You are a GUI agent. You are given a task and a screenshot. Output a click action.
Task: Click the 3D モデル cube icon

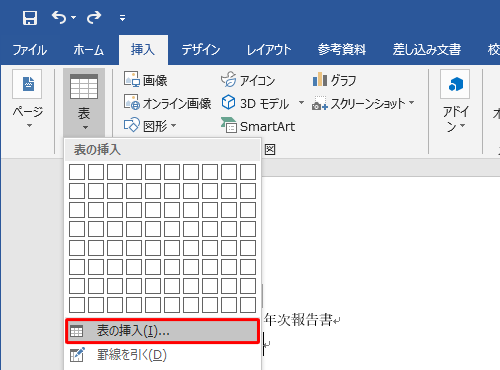[228, 102]
